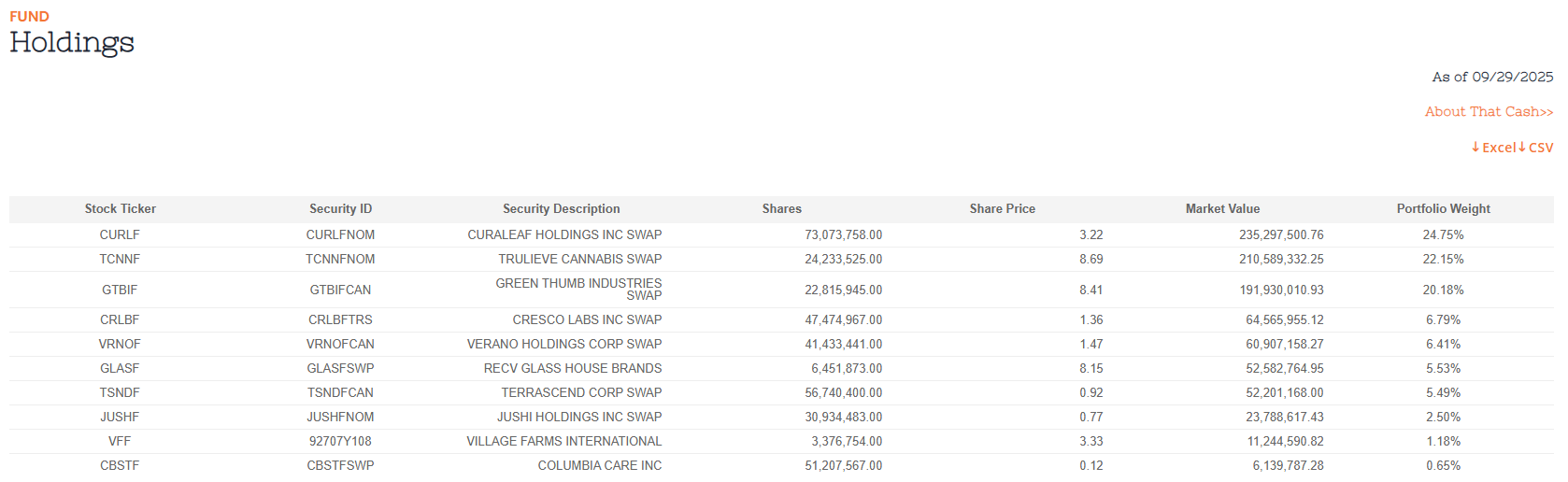
Task: Click the GREEN THUMB INDUSTRIES SWAP description
Action: point(578,290)
